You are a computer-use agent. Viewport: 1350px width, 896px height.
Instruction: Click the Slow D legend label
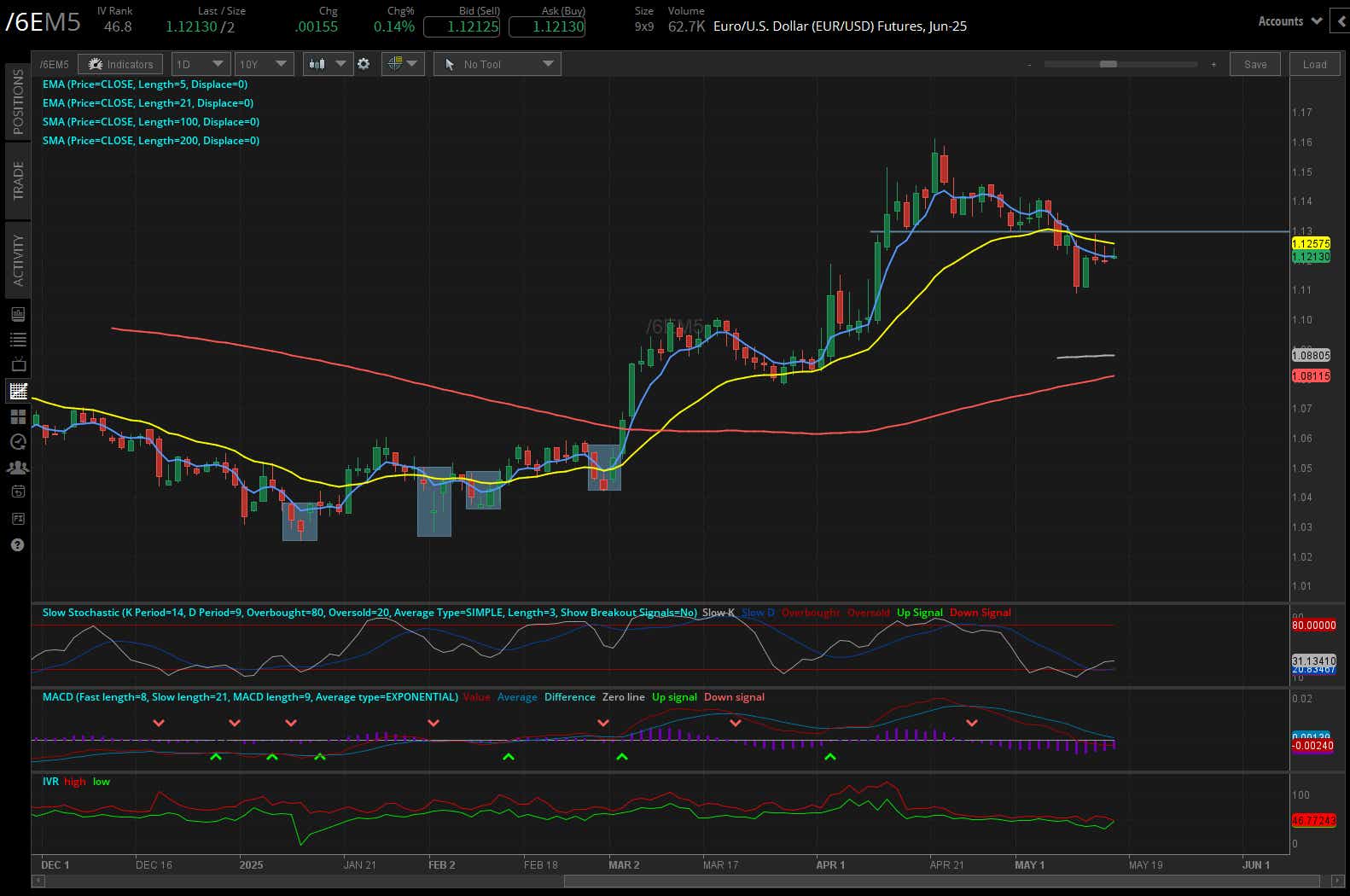(x=758, y=613)
